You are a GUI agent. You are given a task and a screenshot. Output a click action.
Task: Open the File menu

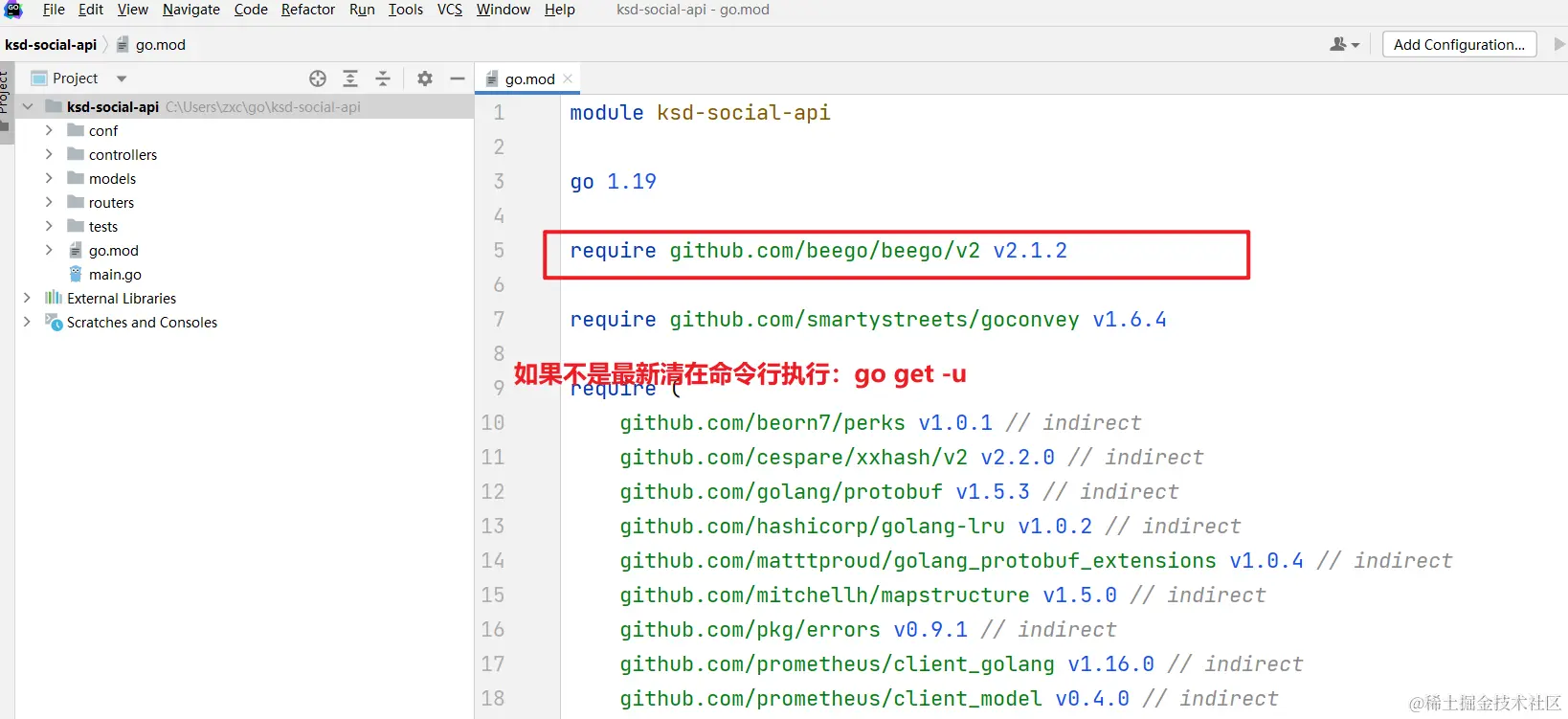coord(54,10)
